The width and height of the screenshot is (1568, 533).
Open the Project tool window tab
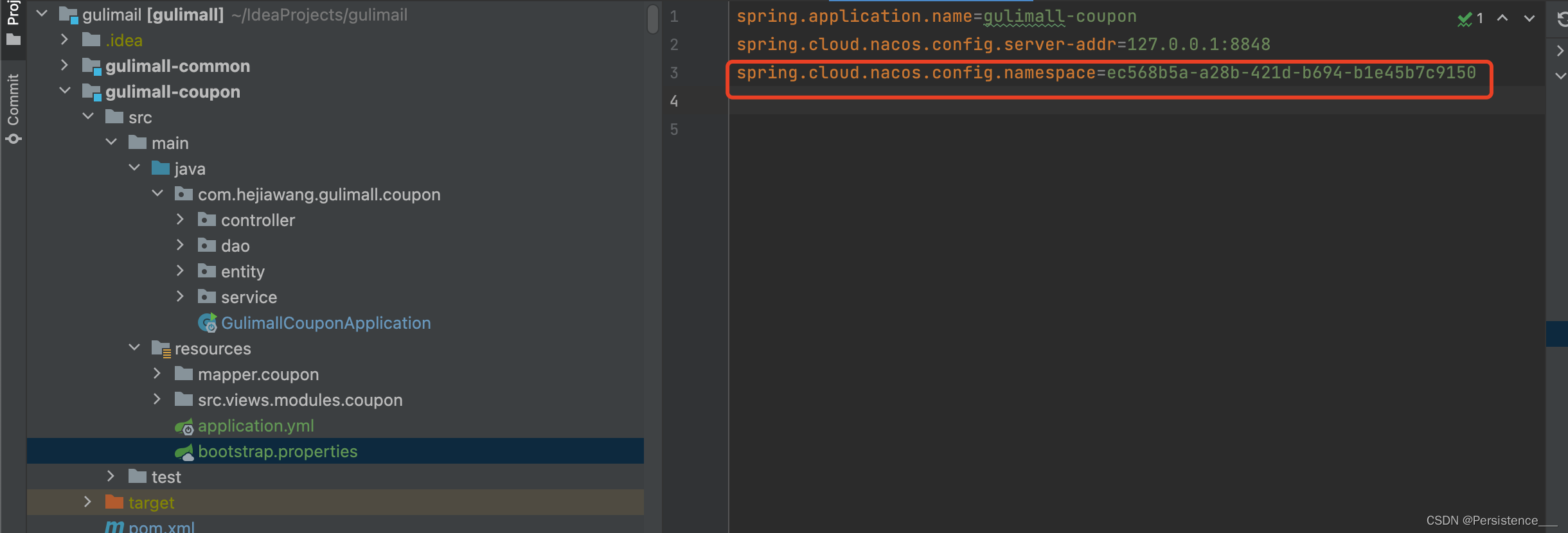coord(13,24)
